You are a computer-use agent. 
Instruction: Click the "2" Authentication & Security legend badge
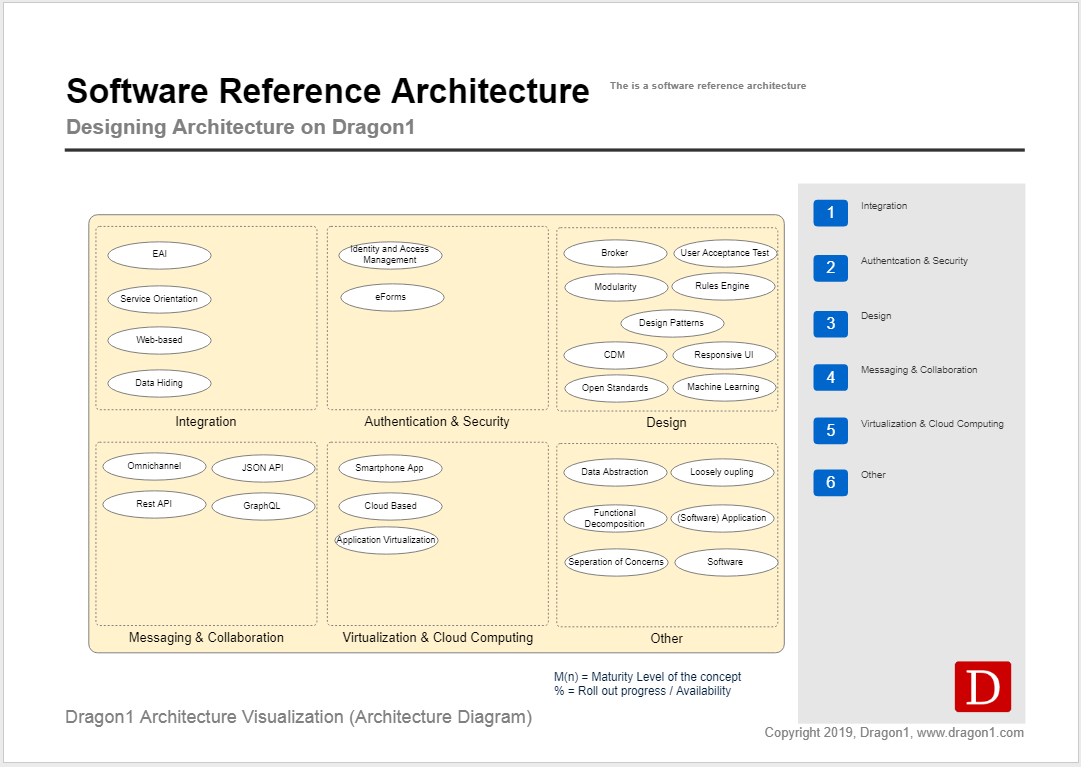click(830, 268)
